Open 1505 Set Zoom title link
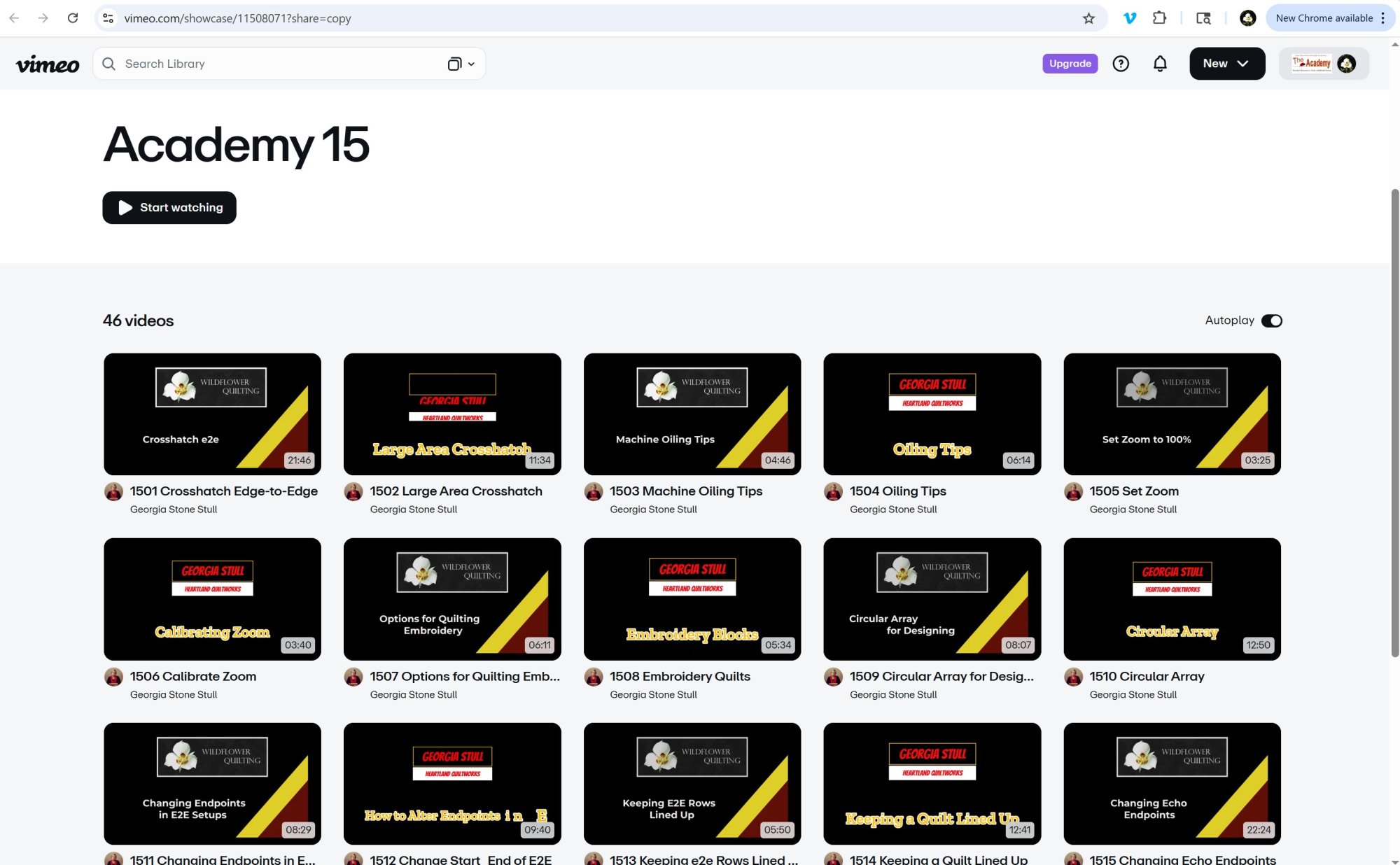Screen dimensions: 1400x865 (x=1134, y=491)
